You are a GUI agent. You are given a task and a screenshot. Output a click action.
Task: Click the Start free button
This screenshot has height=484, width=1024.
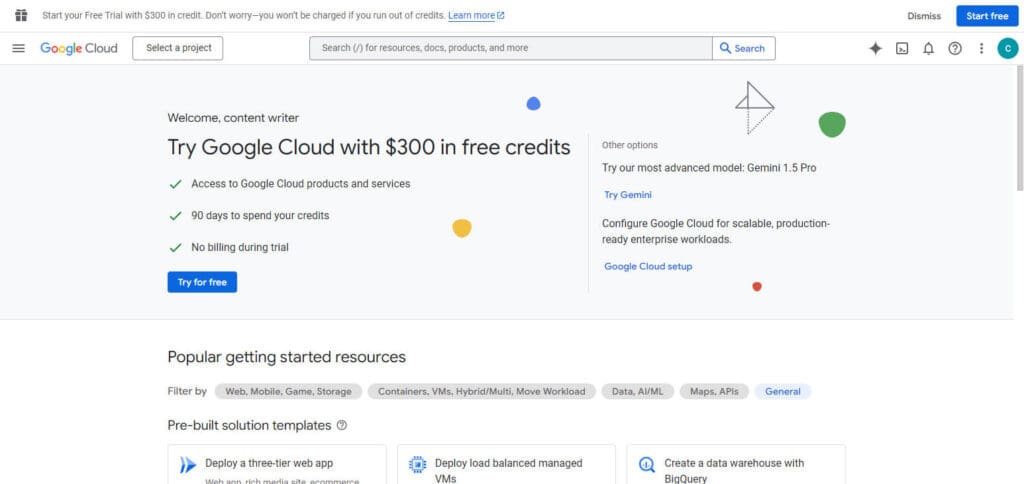tap(987, 16)
